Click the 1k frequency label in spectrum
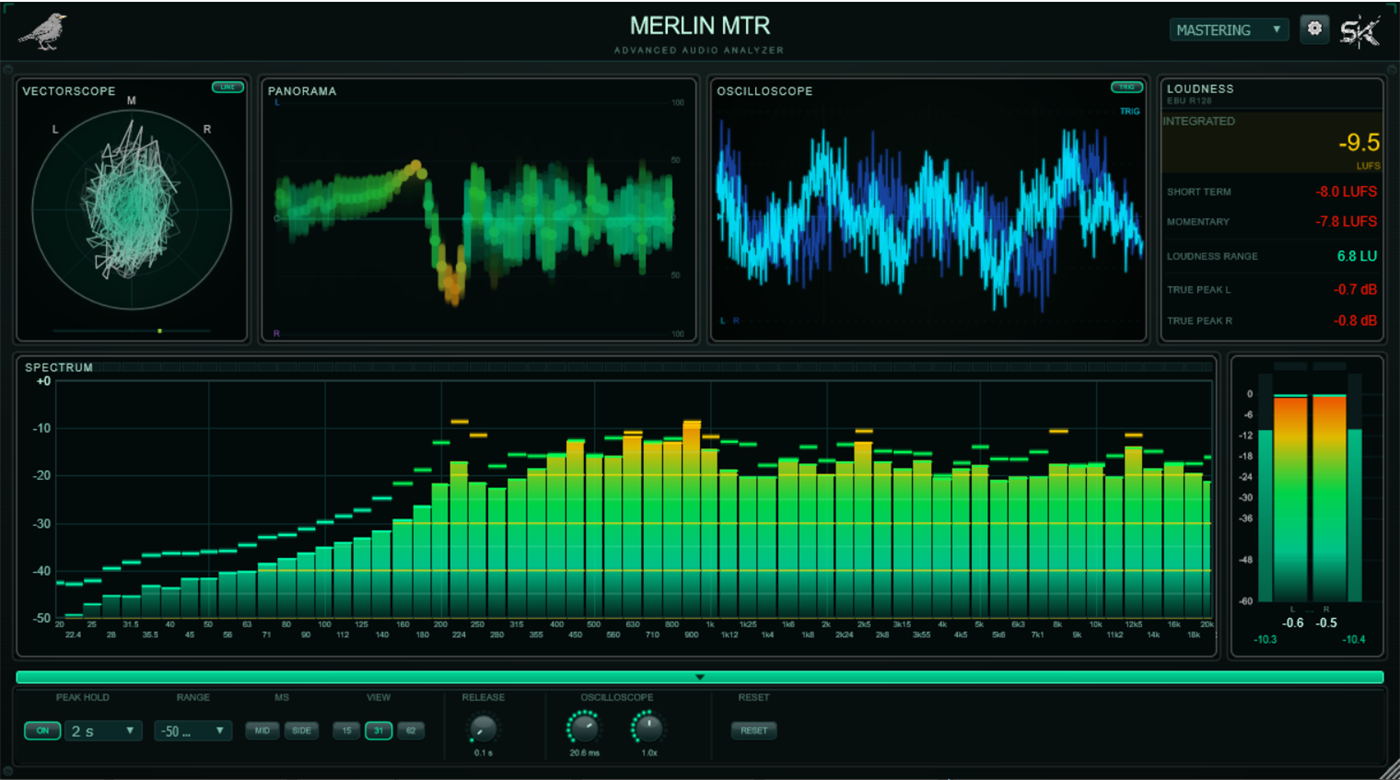Image resolution: width=1400 pixels, height=780 pixels. [710, 624]
